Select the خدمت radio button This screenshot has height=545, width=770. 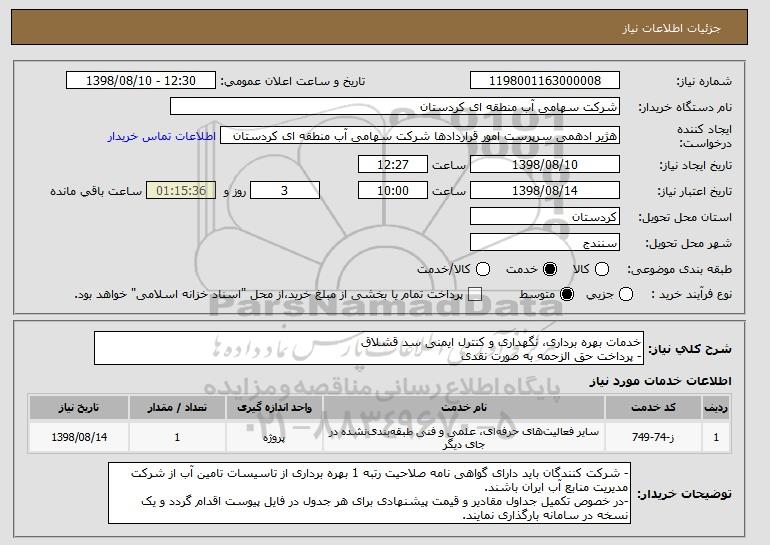click(x=550, y=269)
